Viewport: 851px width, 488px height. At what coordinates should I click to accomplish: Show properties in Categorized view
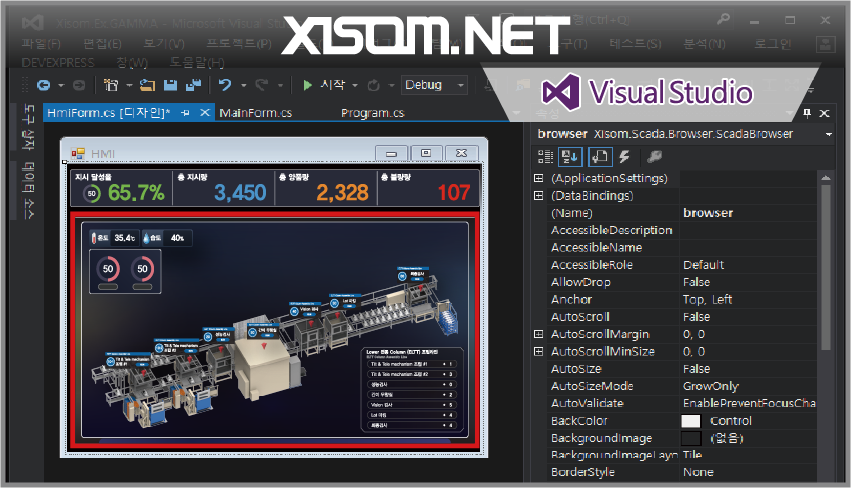pyautogui.click(x=545, y=157)
